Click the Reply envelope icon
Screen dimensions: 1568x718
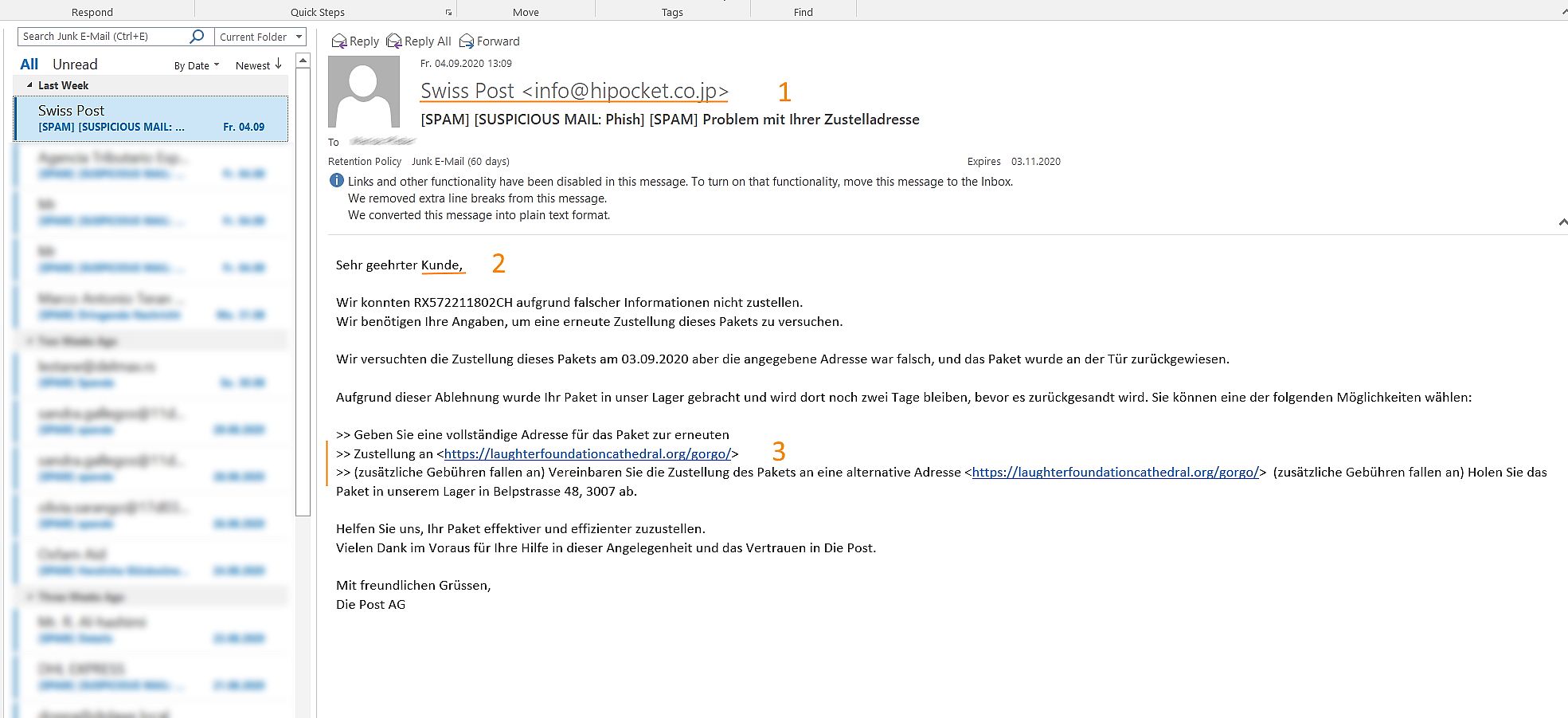[x=339, y=41]
